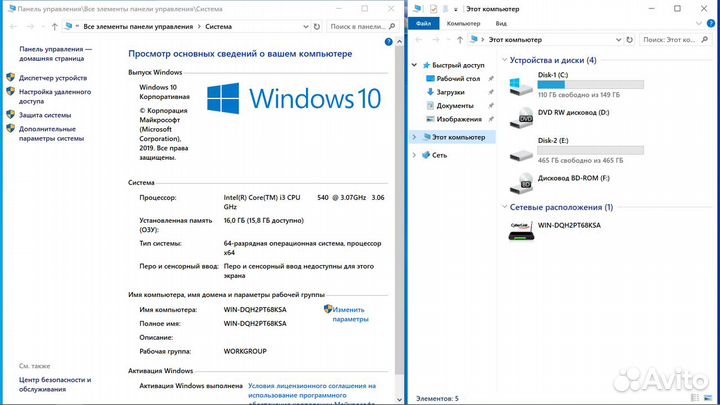The height and width of the screenshot is (405, 720).
Task: Select Изображения in navigation pane
Action: tap(459, 119)
